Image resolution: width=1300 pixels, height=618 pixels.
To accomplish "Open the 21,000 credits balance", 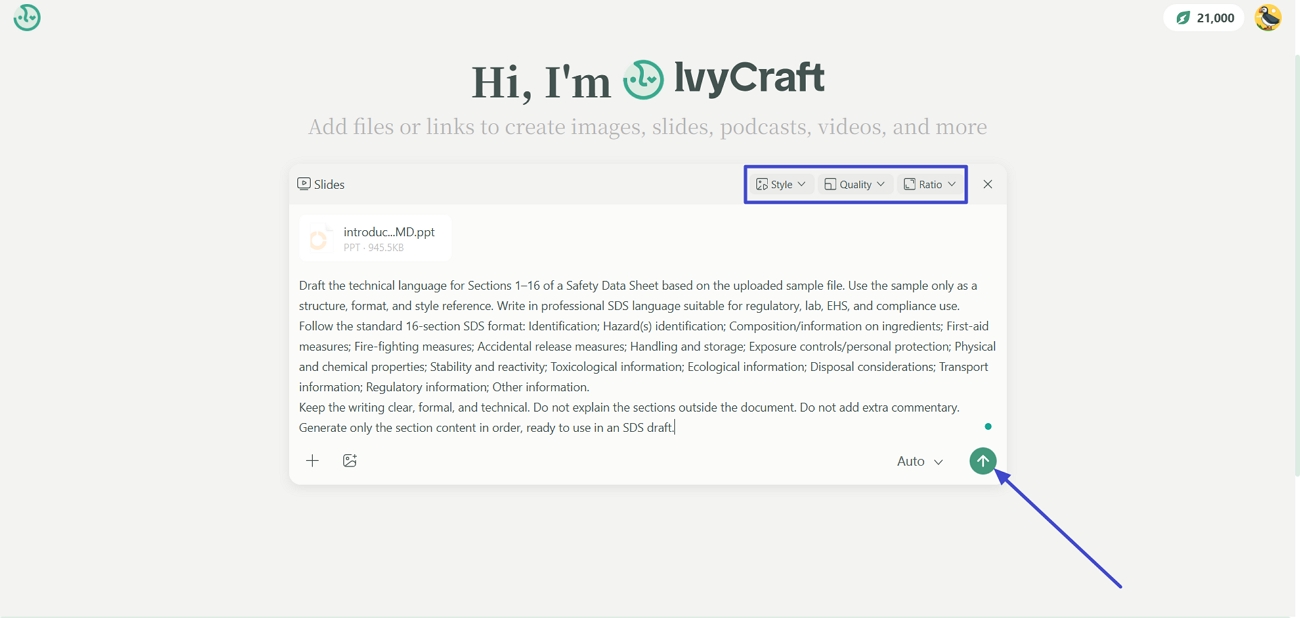I will pos(1204,18).
